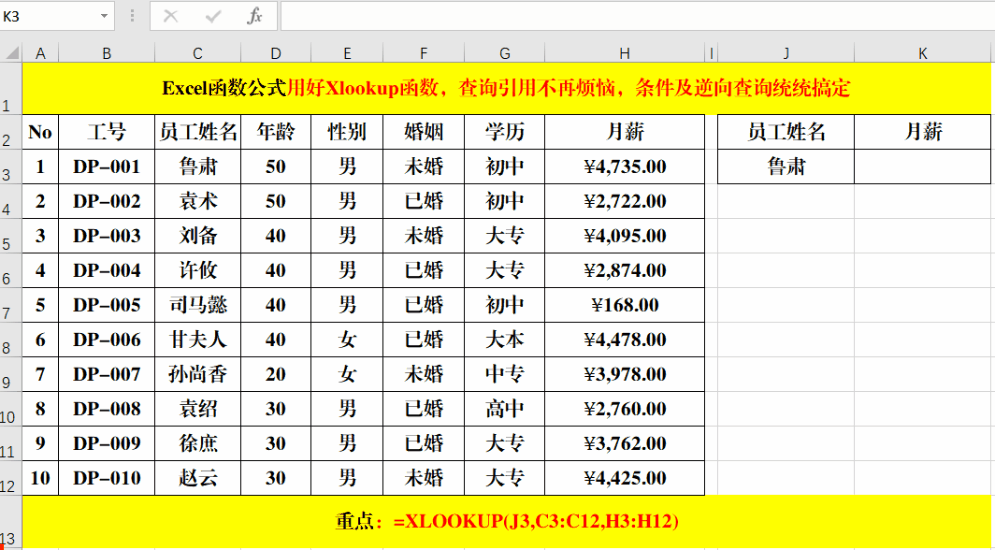Viewport: 995px width, 550px height.
Task: Click salary cell ¥4,425.00
Action: 625,478
